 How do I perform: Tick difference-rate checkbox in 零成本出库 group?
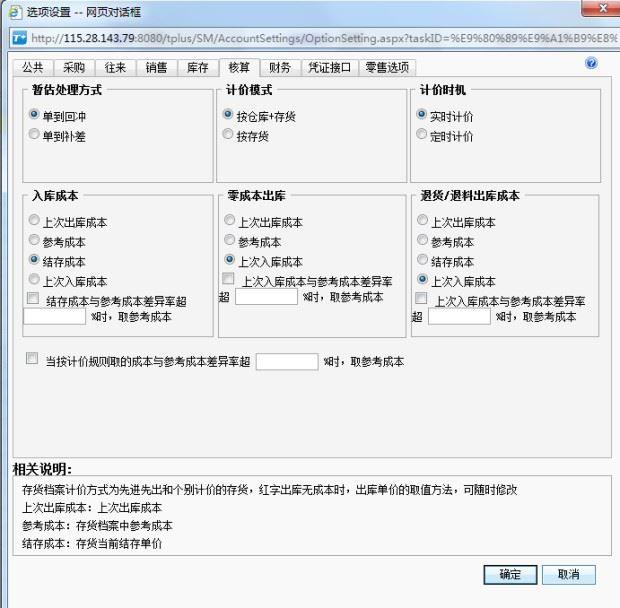pos(228,278)
